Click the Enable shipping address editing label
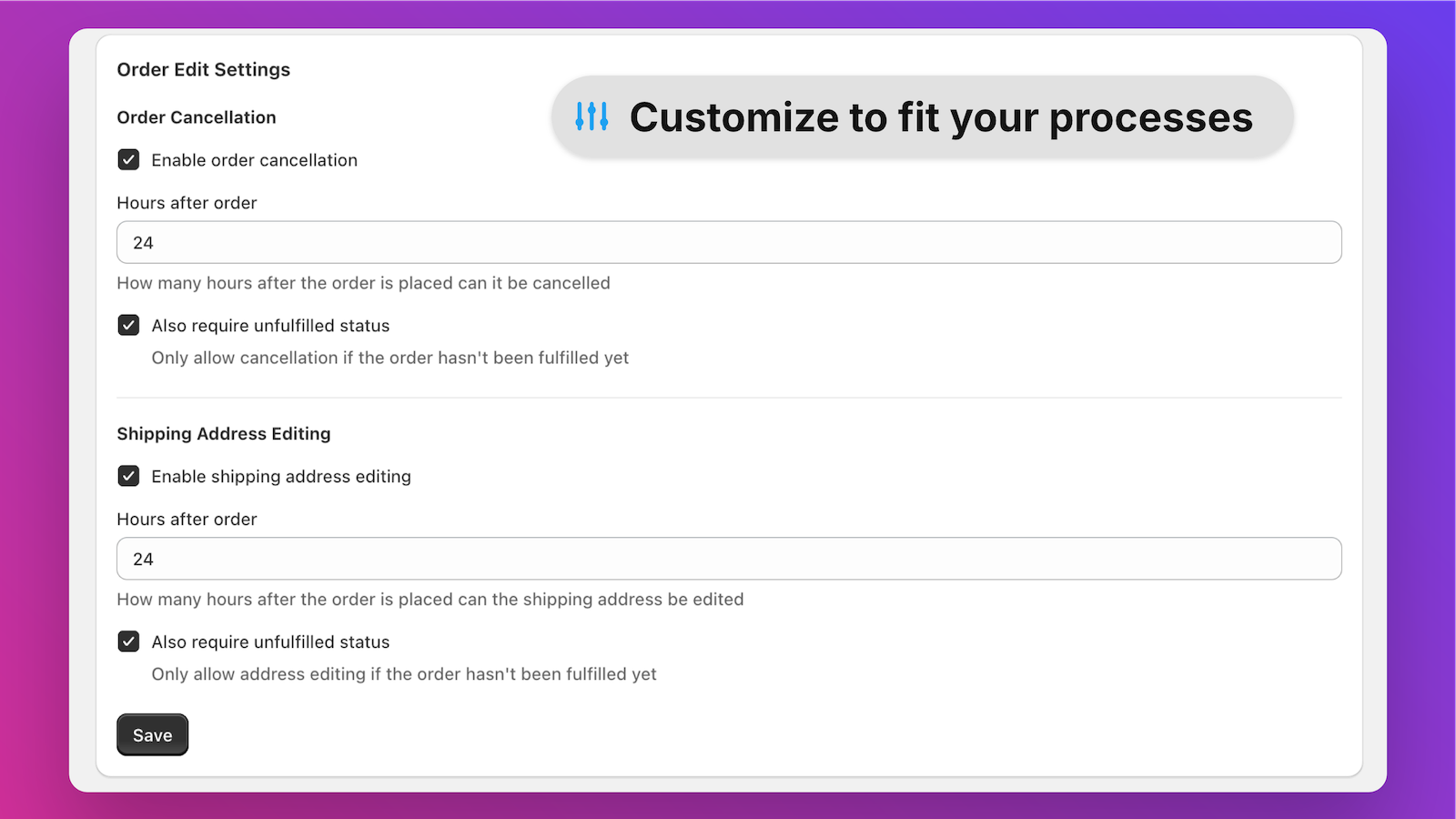The image size is (1456, 819). 281,477
